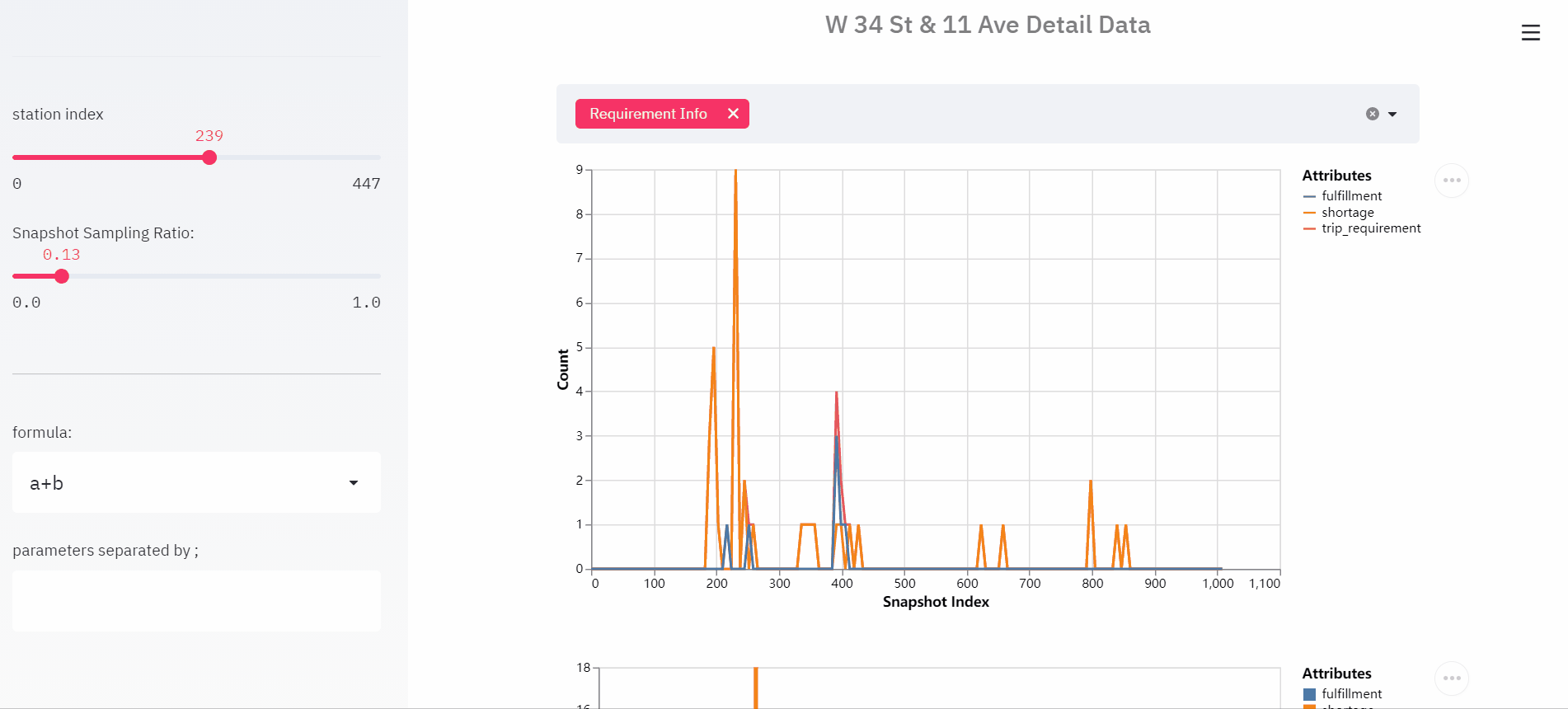Click the W 34 St & 11 Ave title

click(x=988, y=25)
